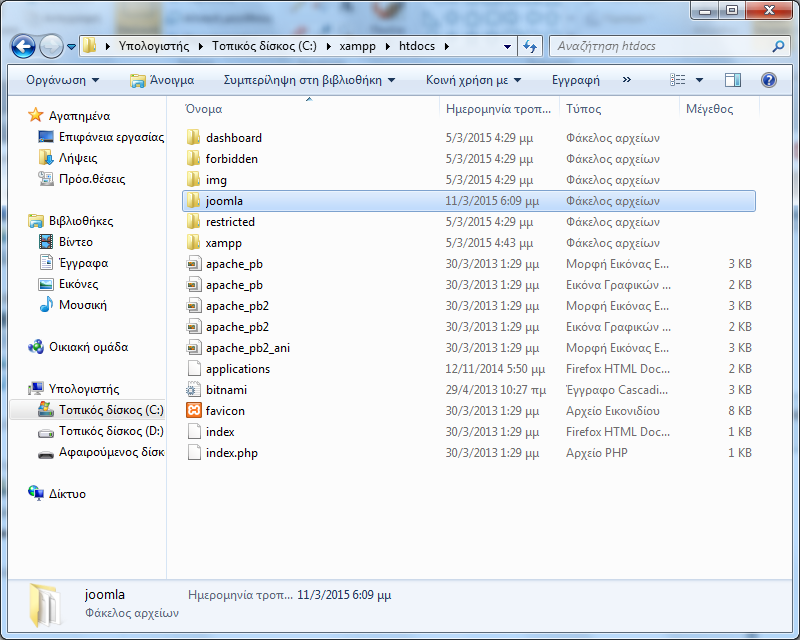Screen dimensions: 800x640
Task: Click the Forward navigation arrow button
Action: coord(51,46)
